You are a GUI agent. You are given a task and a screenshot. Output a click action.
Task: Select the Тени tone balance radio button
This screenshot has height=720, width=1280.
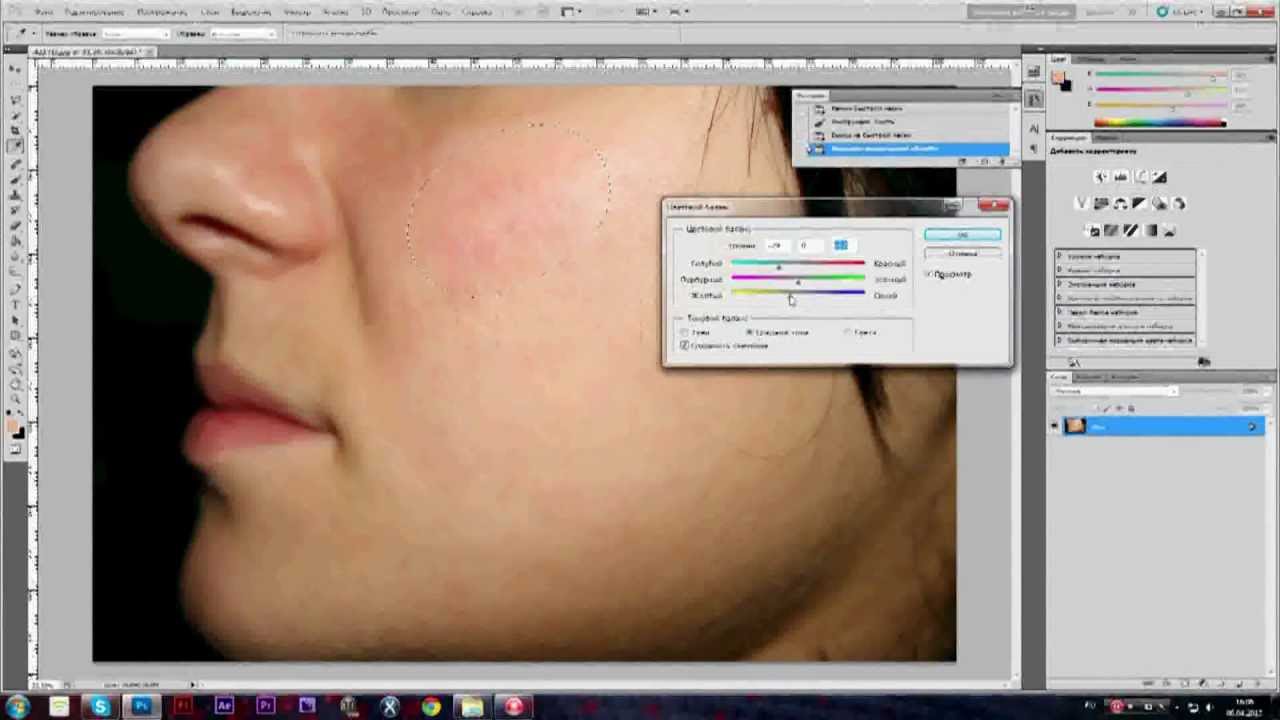coord(685,332)
